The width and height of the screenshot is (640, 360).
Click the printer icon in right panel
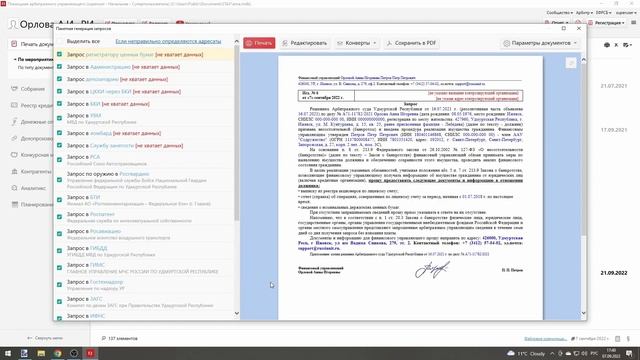pos(607,45)
